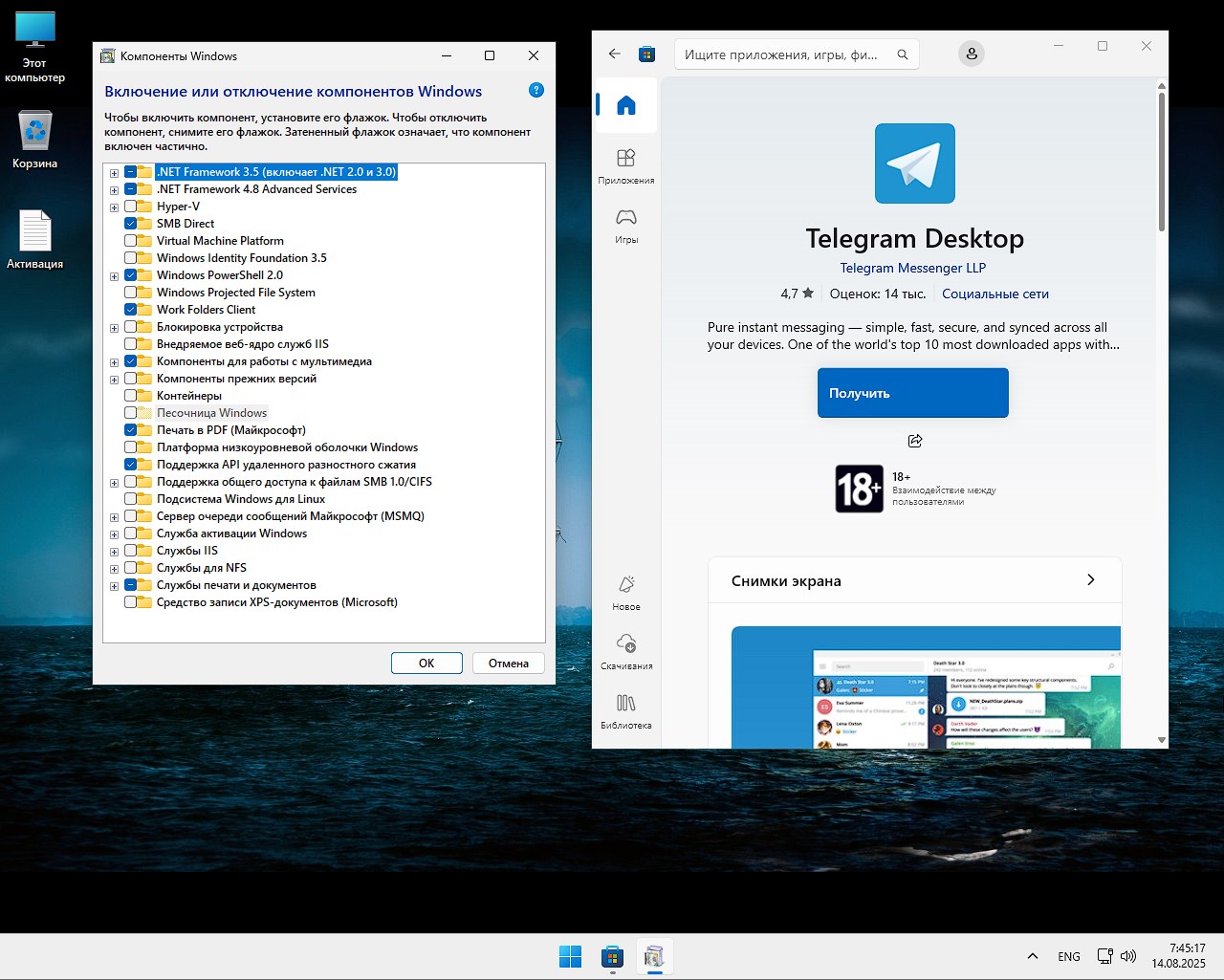Viewport: 1224px width, 980px height.
Task: Select Платформа низкоуровневой оболочки Windows row
Action: pos(287,447)
